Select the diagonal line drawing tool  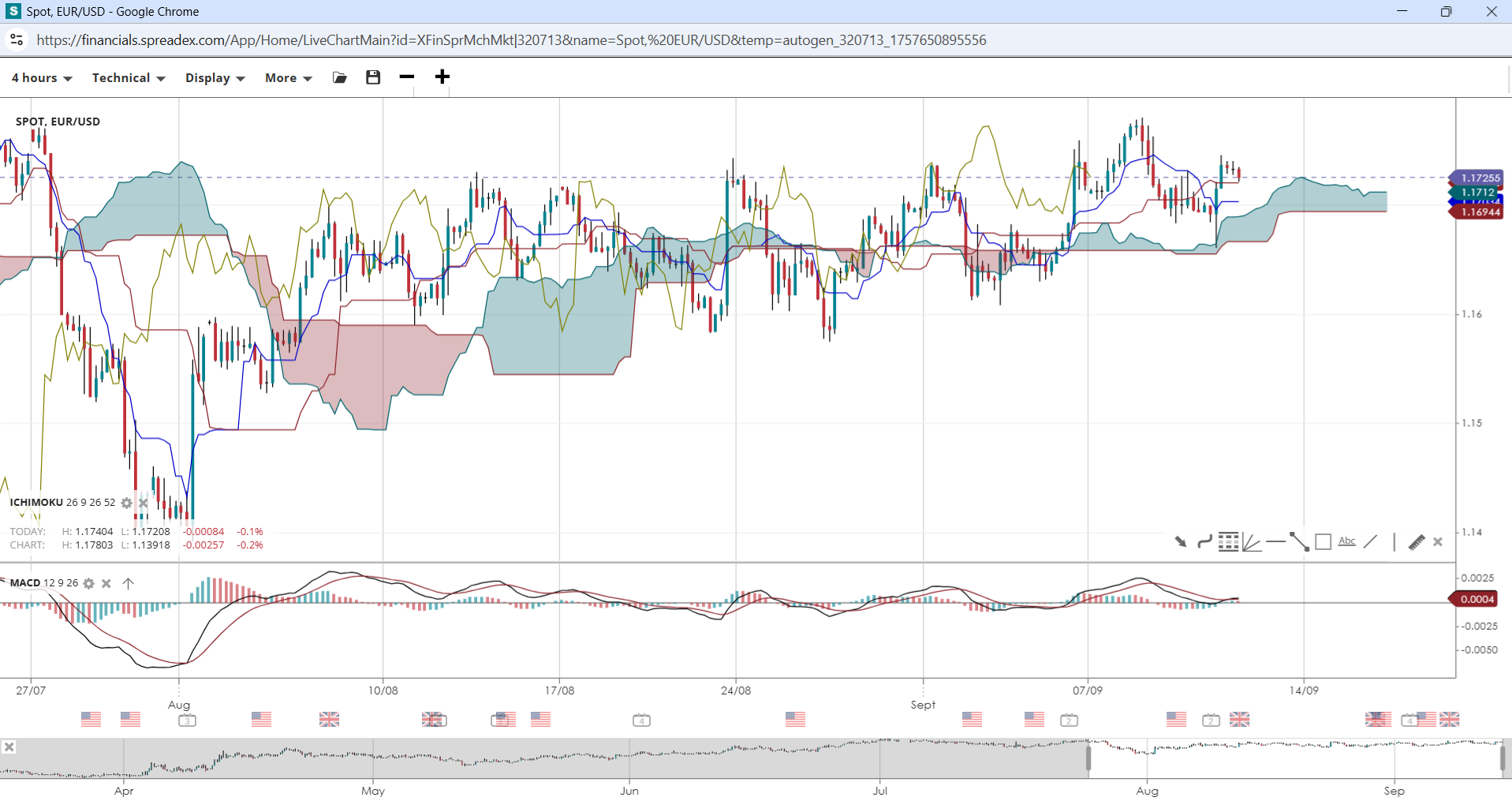point(1371,541)
